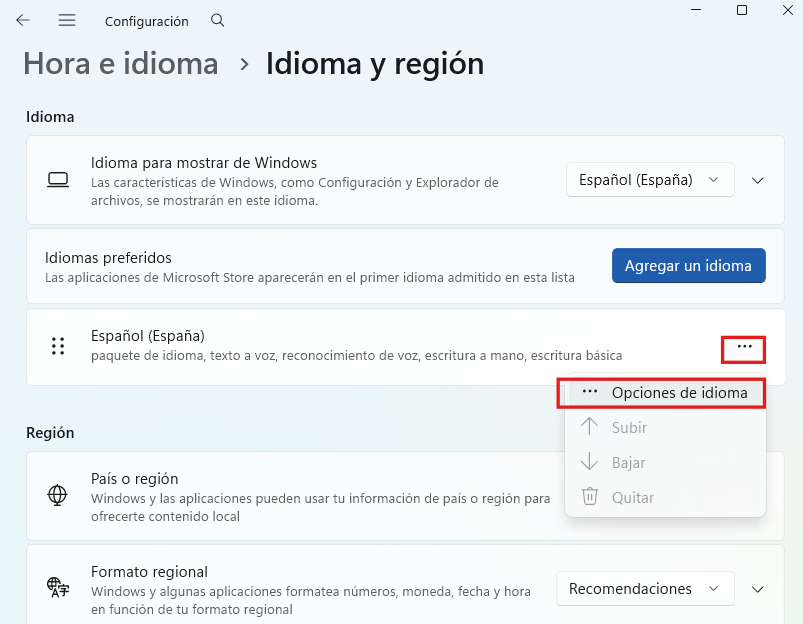
Task: Open the hamburger navigation menu
Action: pos(67,20)
